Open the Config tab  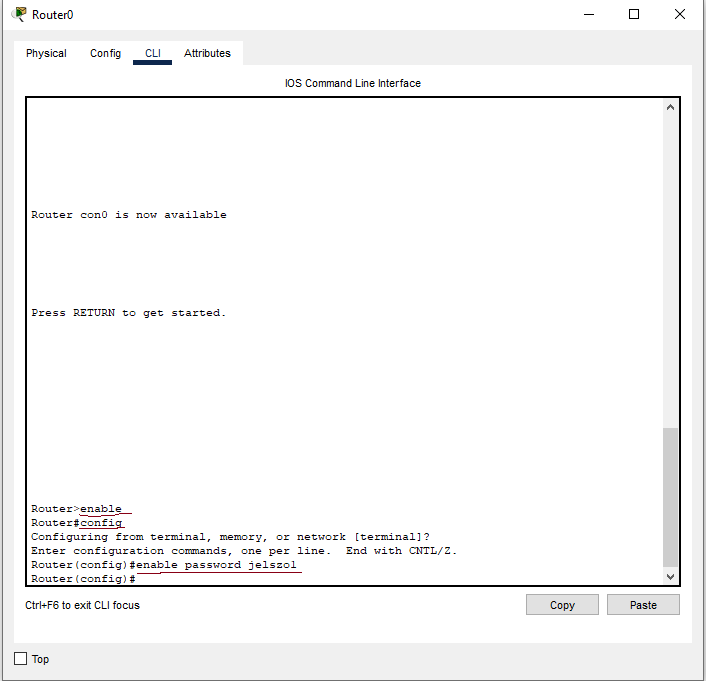pos(105,53)
